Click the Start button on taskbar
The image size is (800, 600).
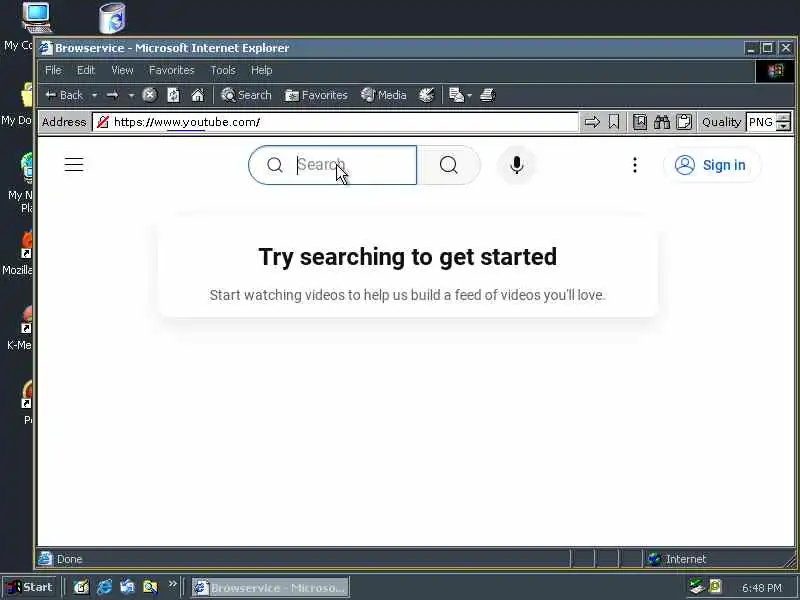[x=30, y=587]
